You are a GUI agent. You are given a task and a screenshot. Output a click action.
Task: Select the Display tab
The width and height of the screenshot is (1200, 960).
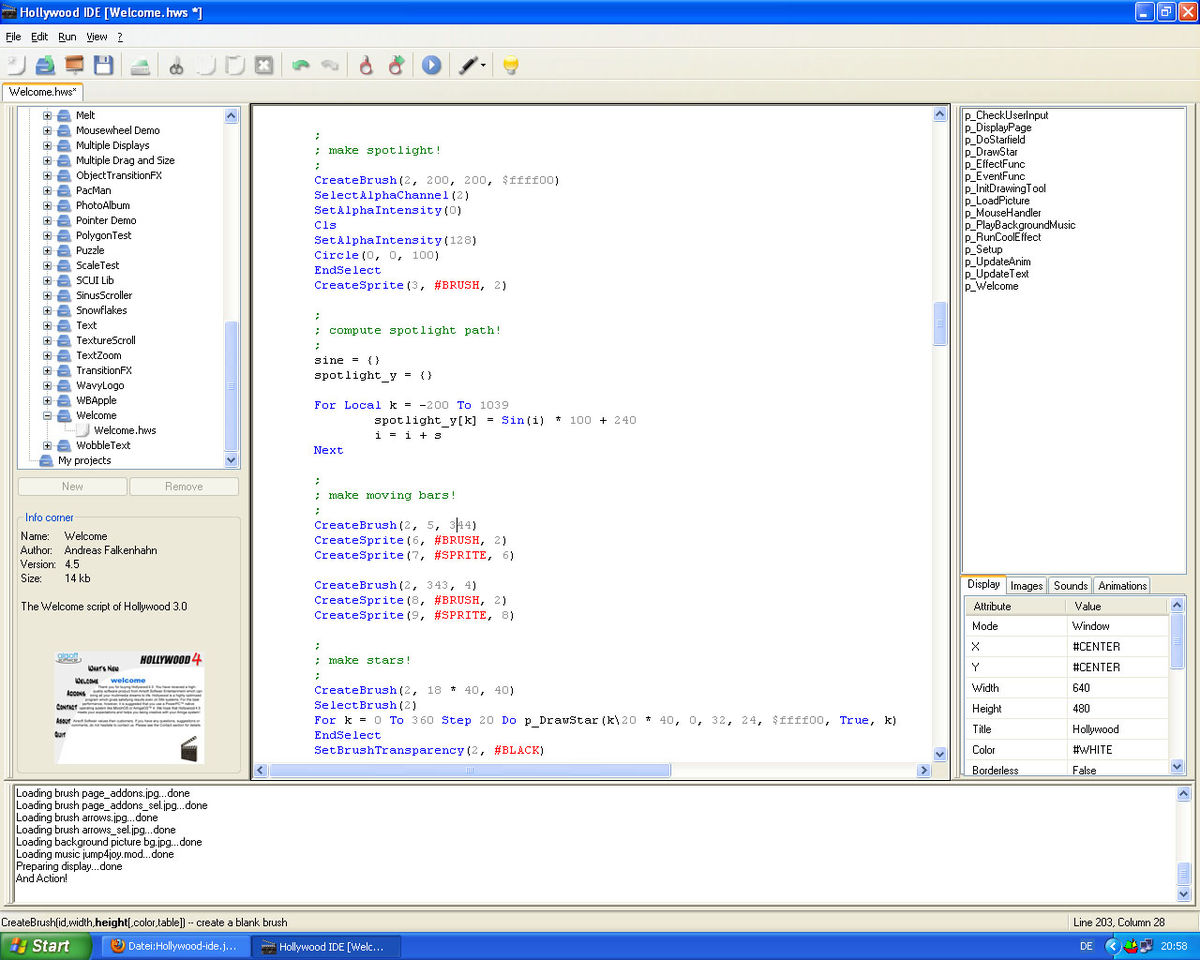(984, 585)
